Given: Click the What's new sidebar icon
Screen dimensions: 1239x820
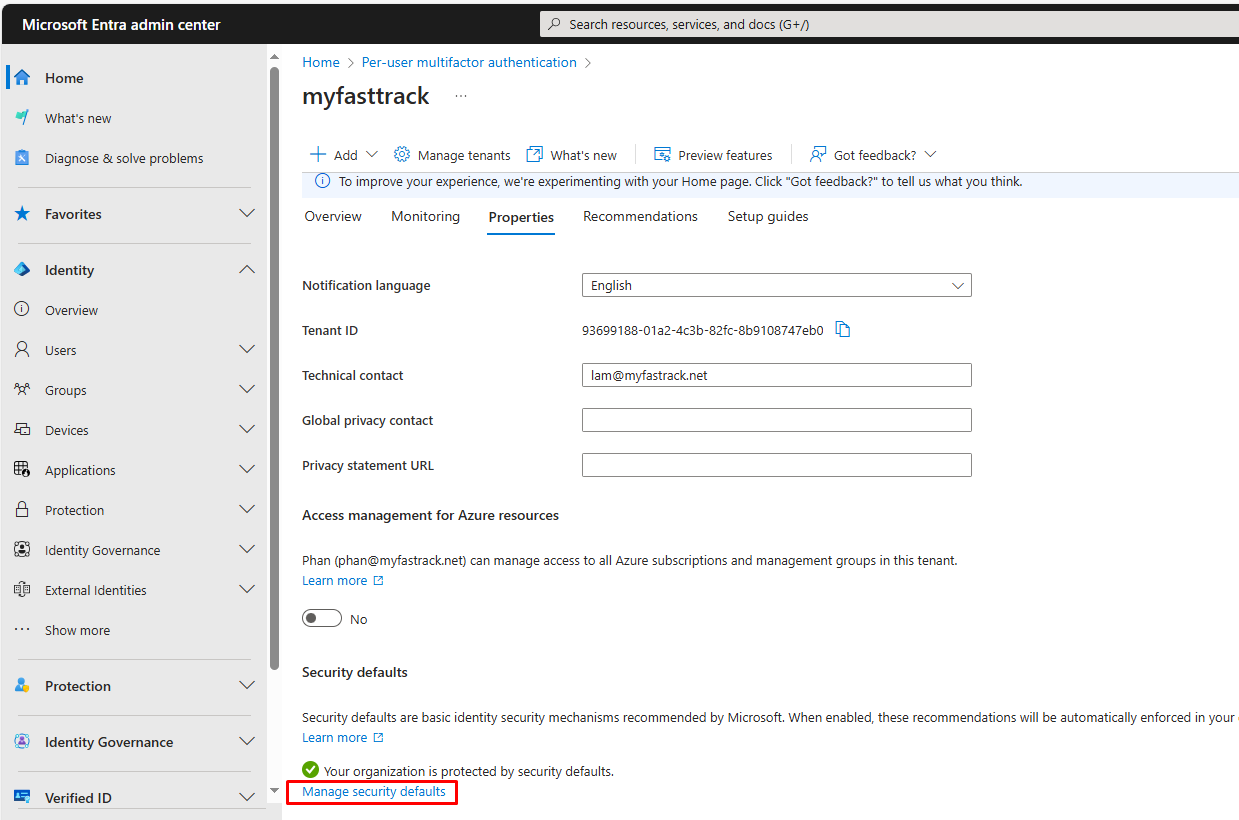Looking at the screenshot, I should [22, 118].
